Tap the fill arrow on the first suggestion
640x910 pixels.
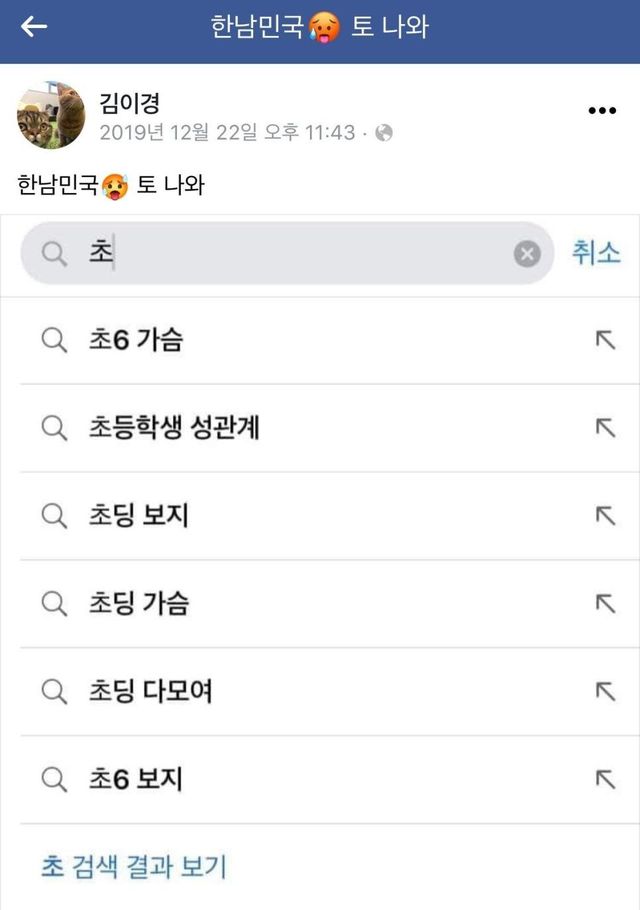click(604, 340)
